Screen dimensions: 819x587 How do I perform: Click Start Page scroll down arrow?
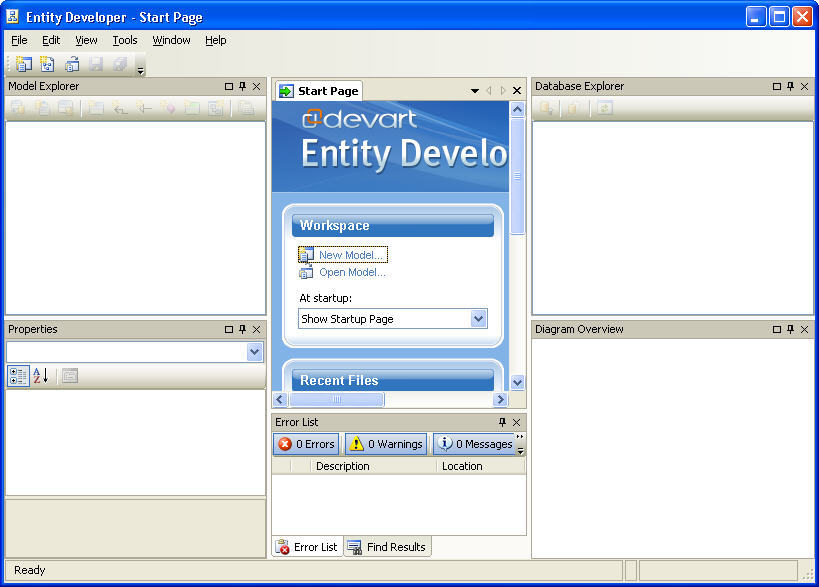517,382
